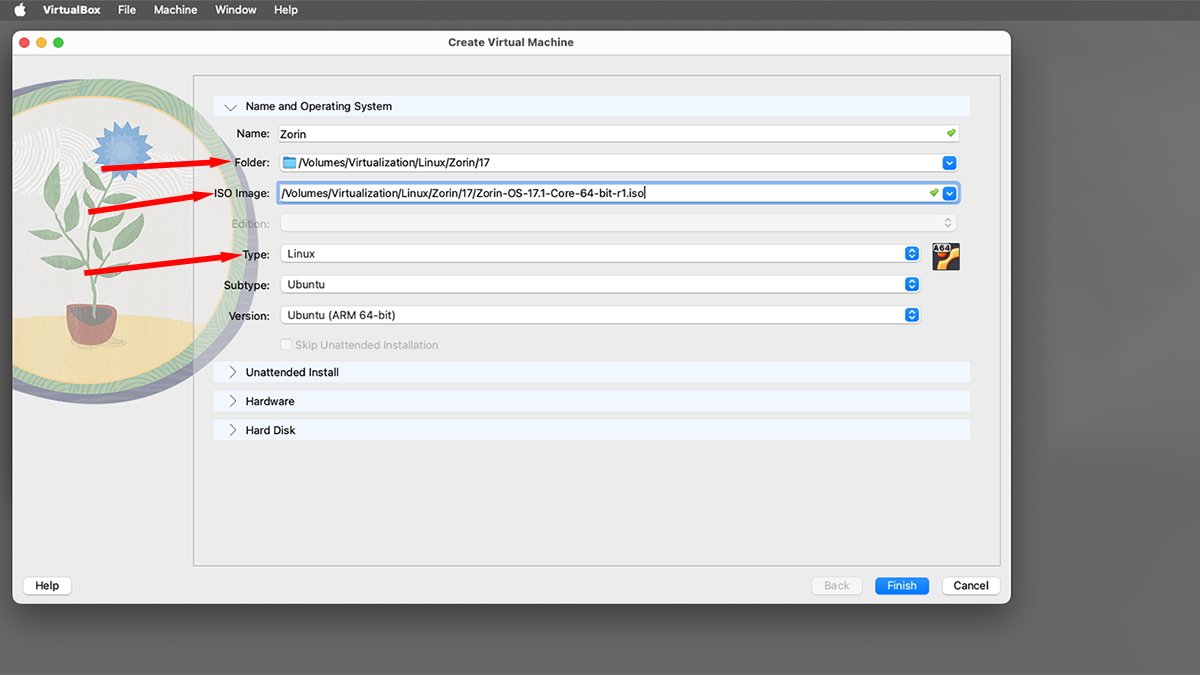Open the Subtype dropdown showing Ubuntu
Image resolution: width=1200 pixels, height=675 pixels.
tap(600, 285)
